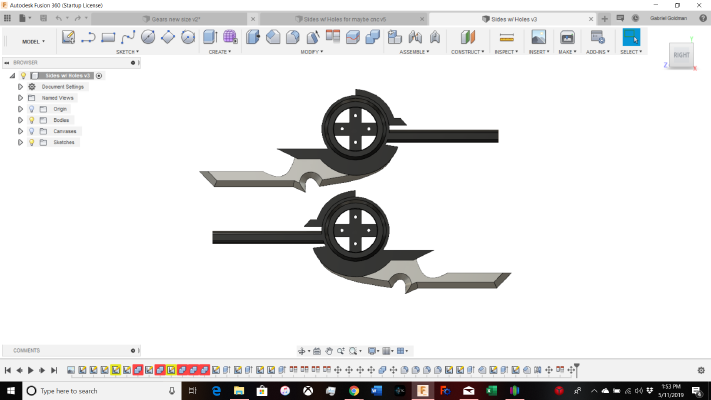Click the Windows Start button
This screenshot has height=400, width=711.
(x=11, y=390)
